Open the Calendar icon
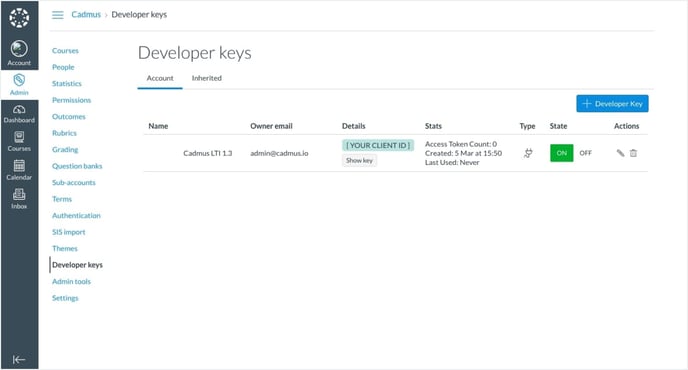This screenshot has height=370, width=688. [19, 165]
